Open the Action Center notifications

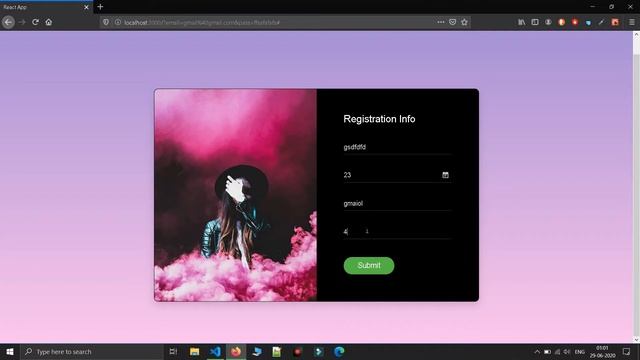click(627, 351)
